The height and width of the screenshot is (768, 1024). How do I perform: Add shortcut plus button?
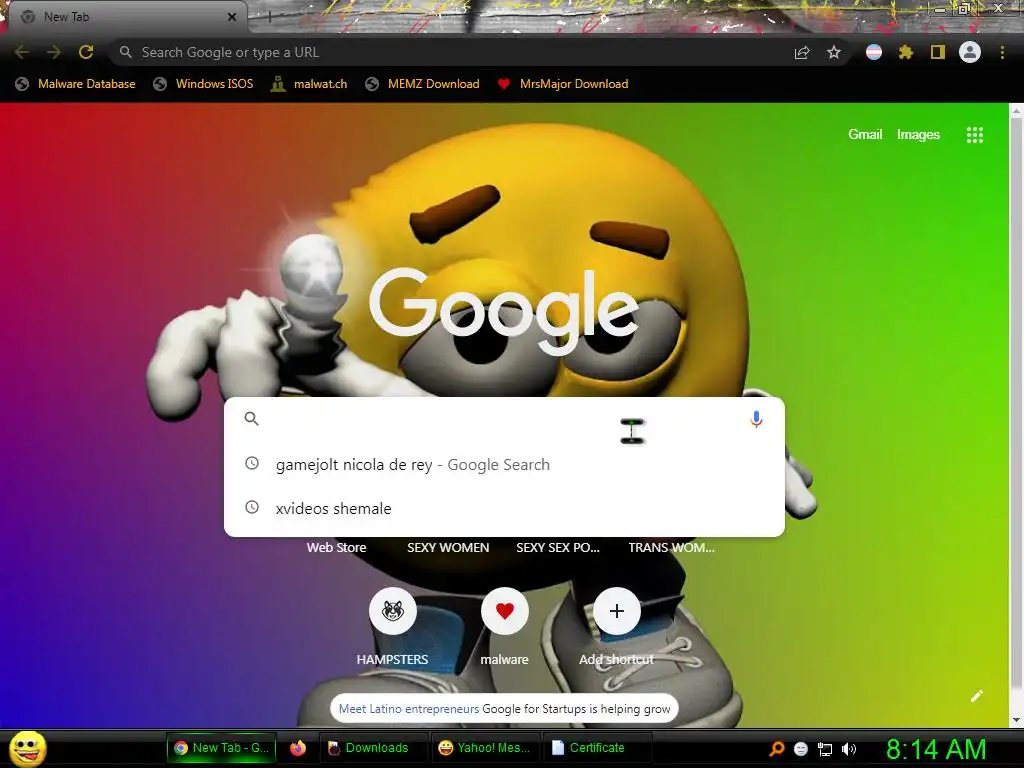point(616,611)
